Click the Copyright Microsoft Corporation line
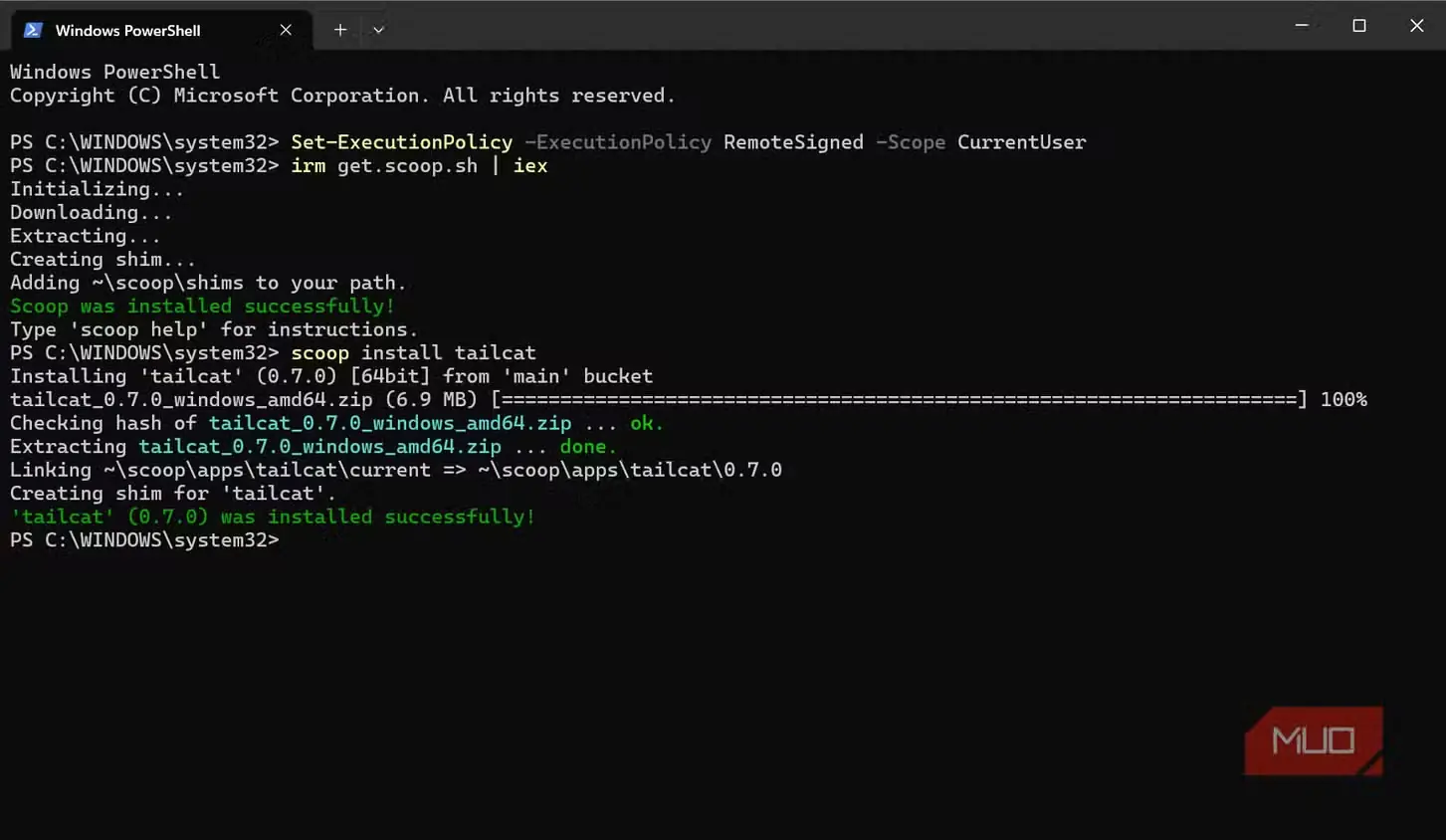This screenshot has width=1446, height=840. click(342, 96)
